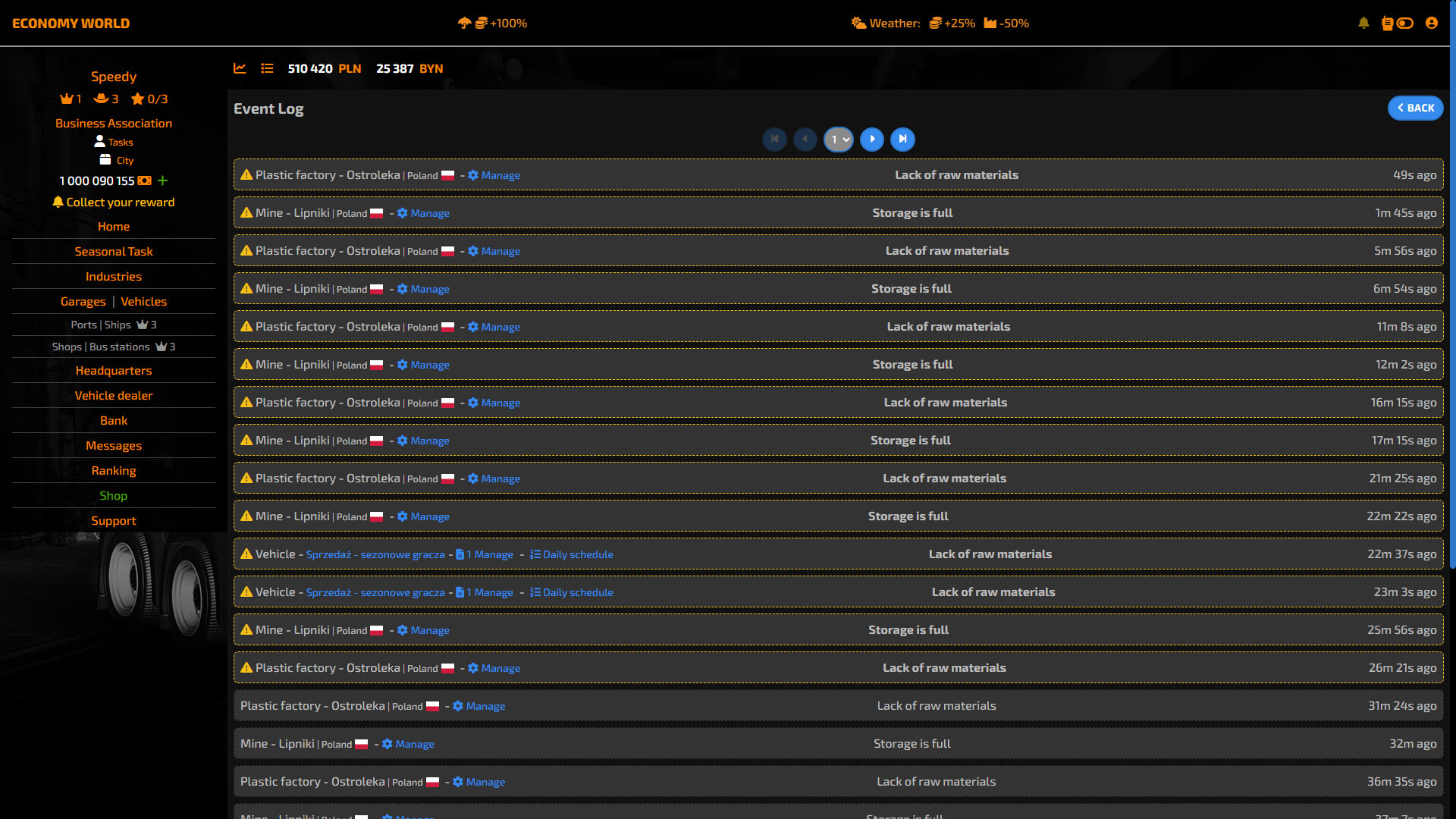Click Sprzedaż - sezonowe gracza link

(375, 554)
